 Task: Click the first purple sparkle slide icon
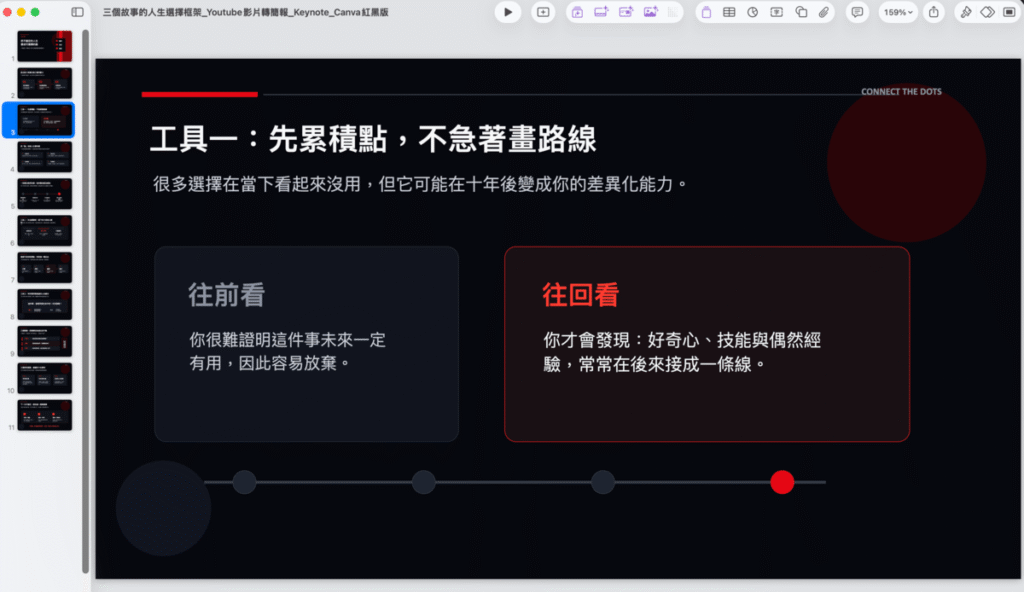(577, 12)
